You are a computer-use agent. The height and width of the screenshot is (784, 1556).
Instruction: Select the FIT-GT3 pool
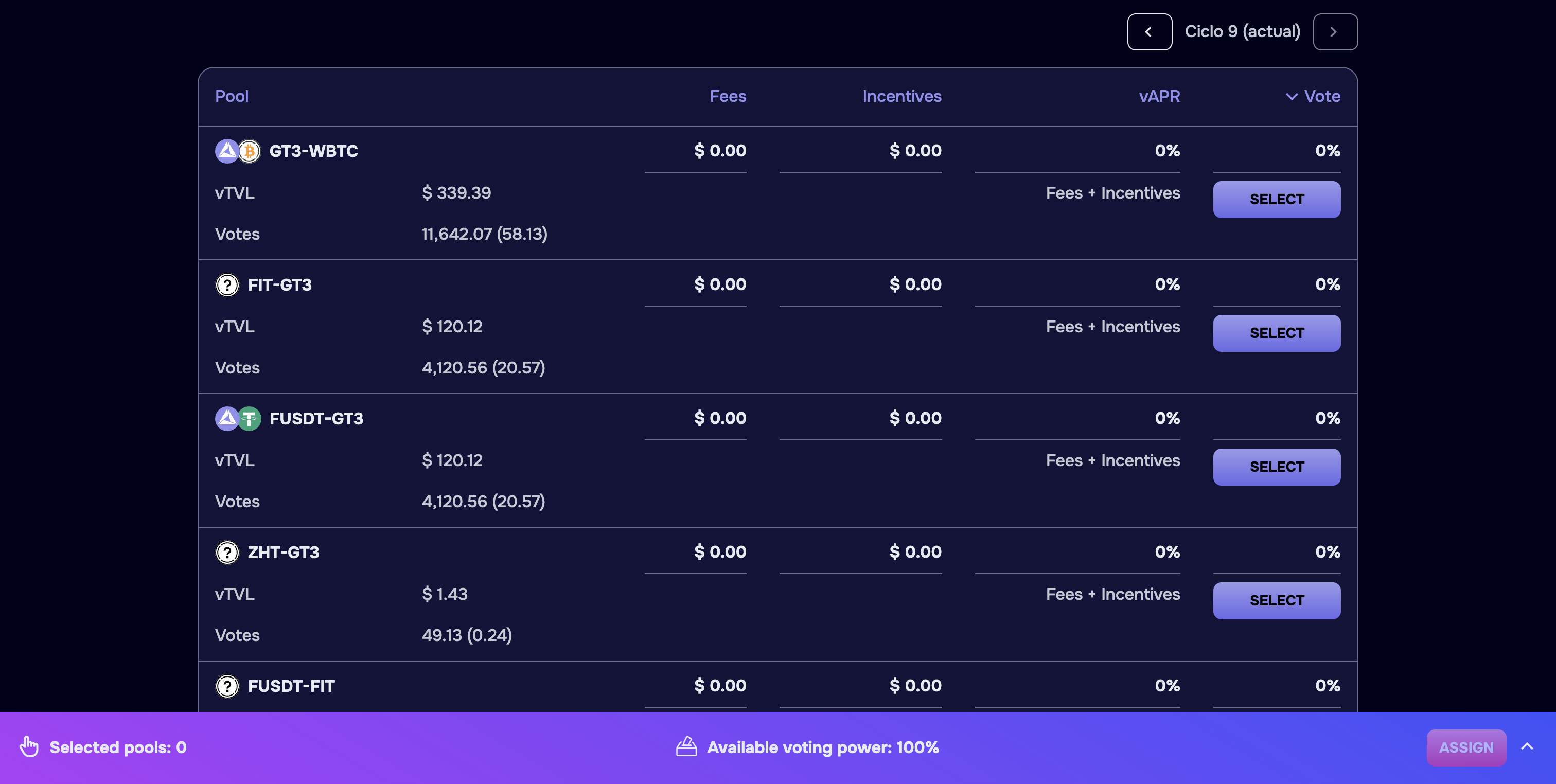coord(1276,333)
